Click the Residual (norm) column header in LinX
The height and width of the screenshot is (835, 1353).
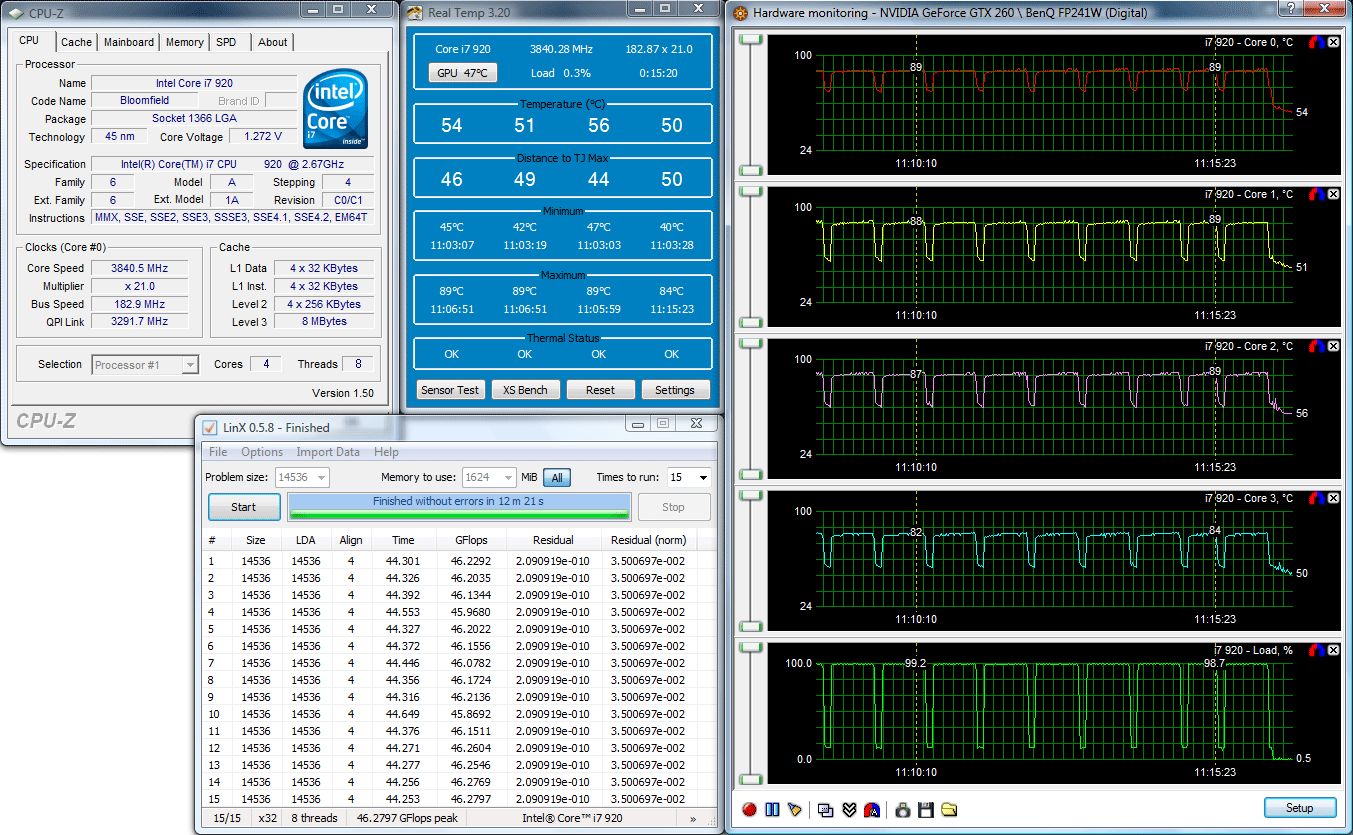648,540
